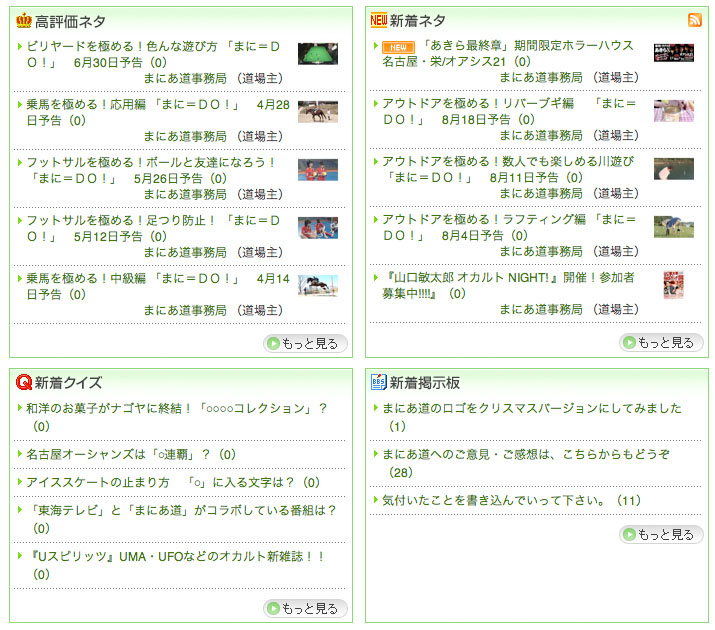Screen dimensions: 715x630
Task: Click もっと見る in the 新着ネタ panel
Action: [x=662, y=342]
